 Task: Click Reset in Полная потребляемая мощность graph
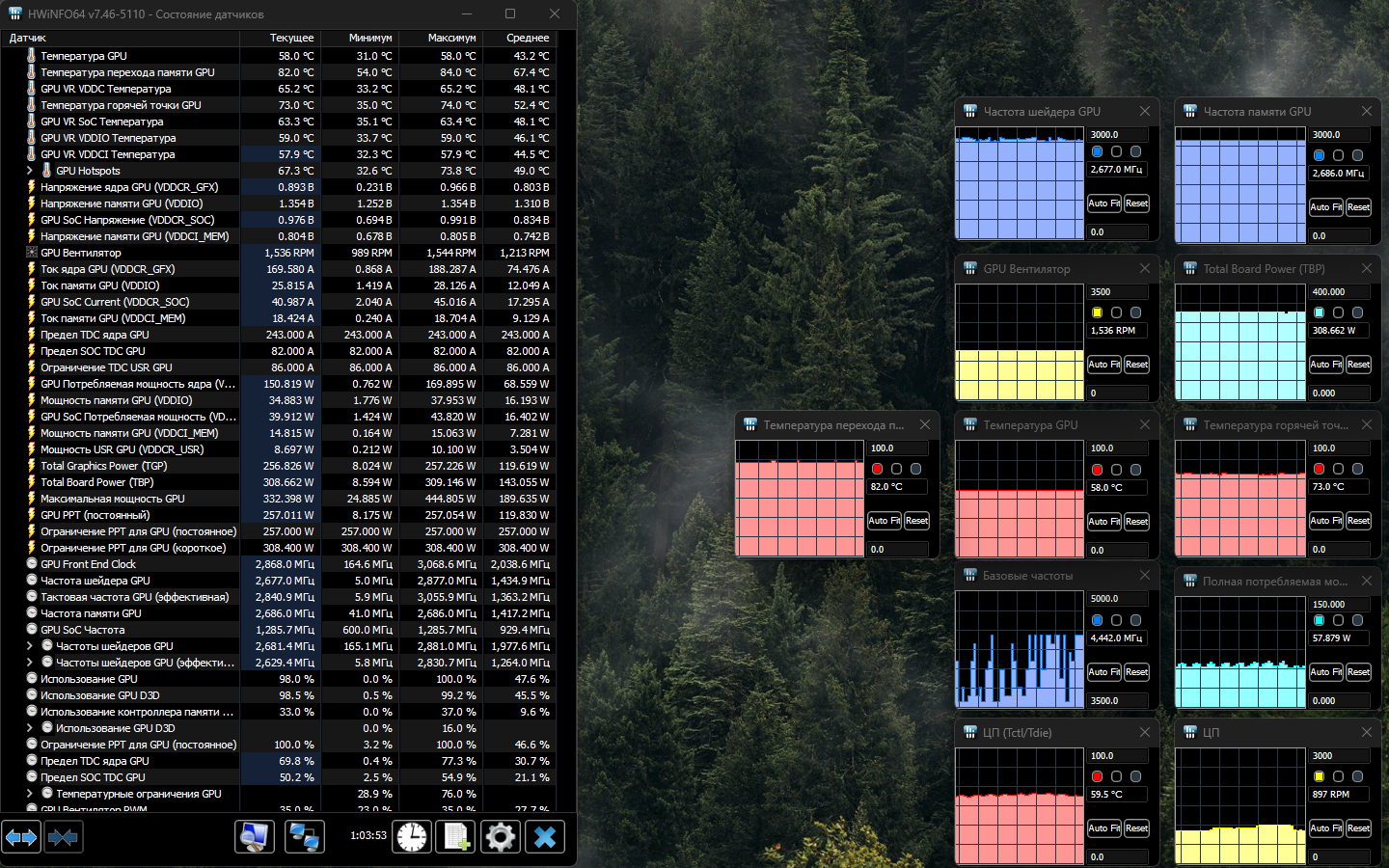(x=1358, y=672)
